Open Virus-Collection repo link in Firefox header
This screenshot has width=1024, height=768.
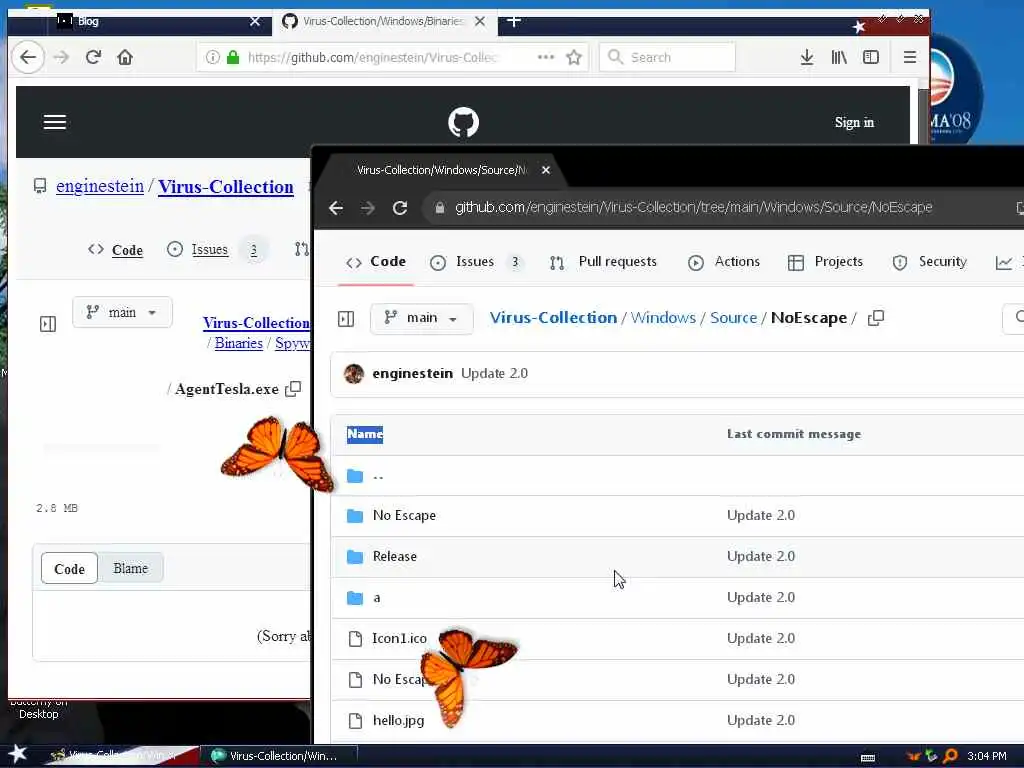226,187
